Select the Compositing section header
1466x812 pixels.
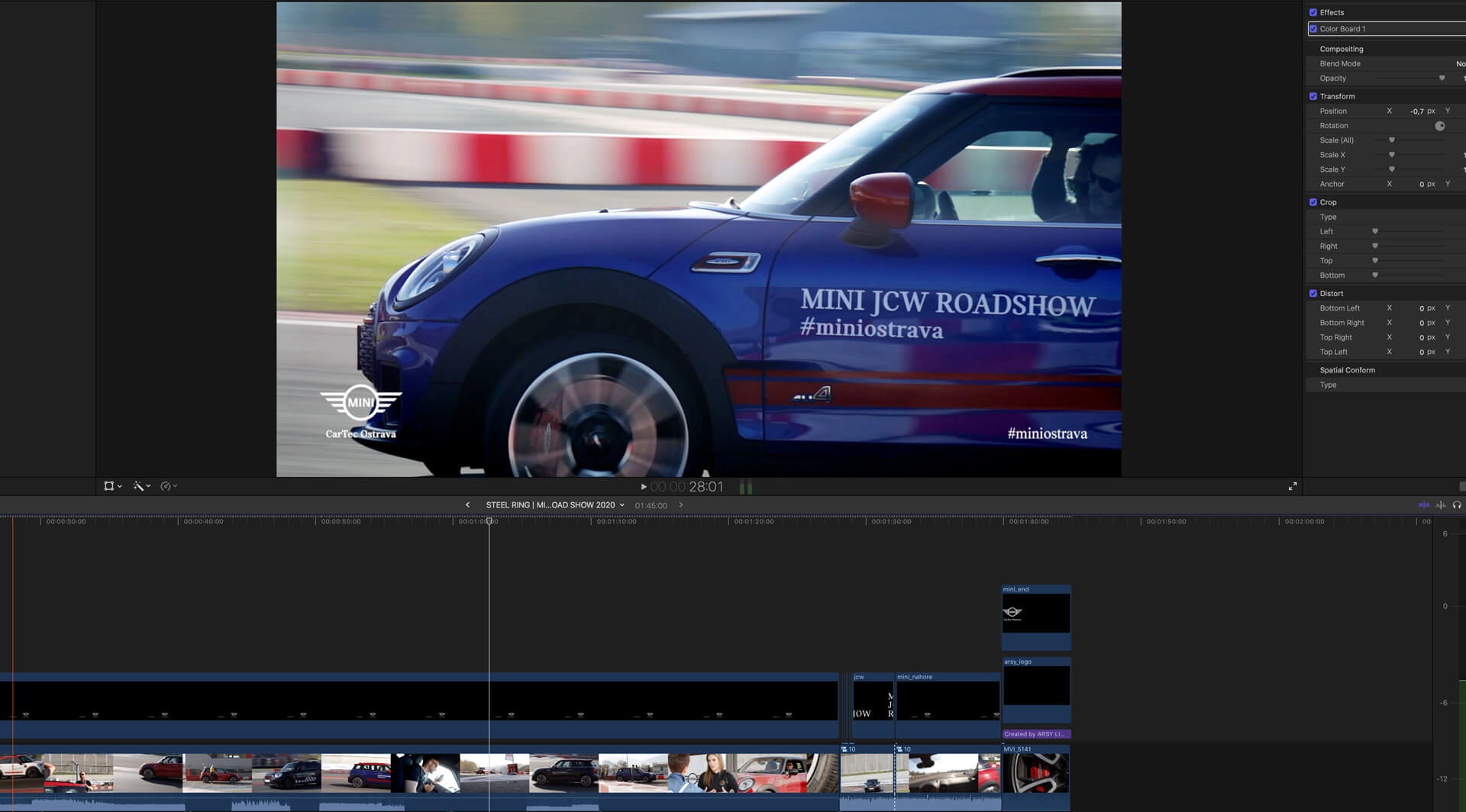1341,49
